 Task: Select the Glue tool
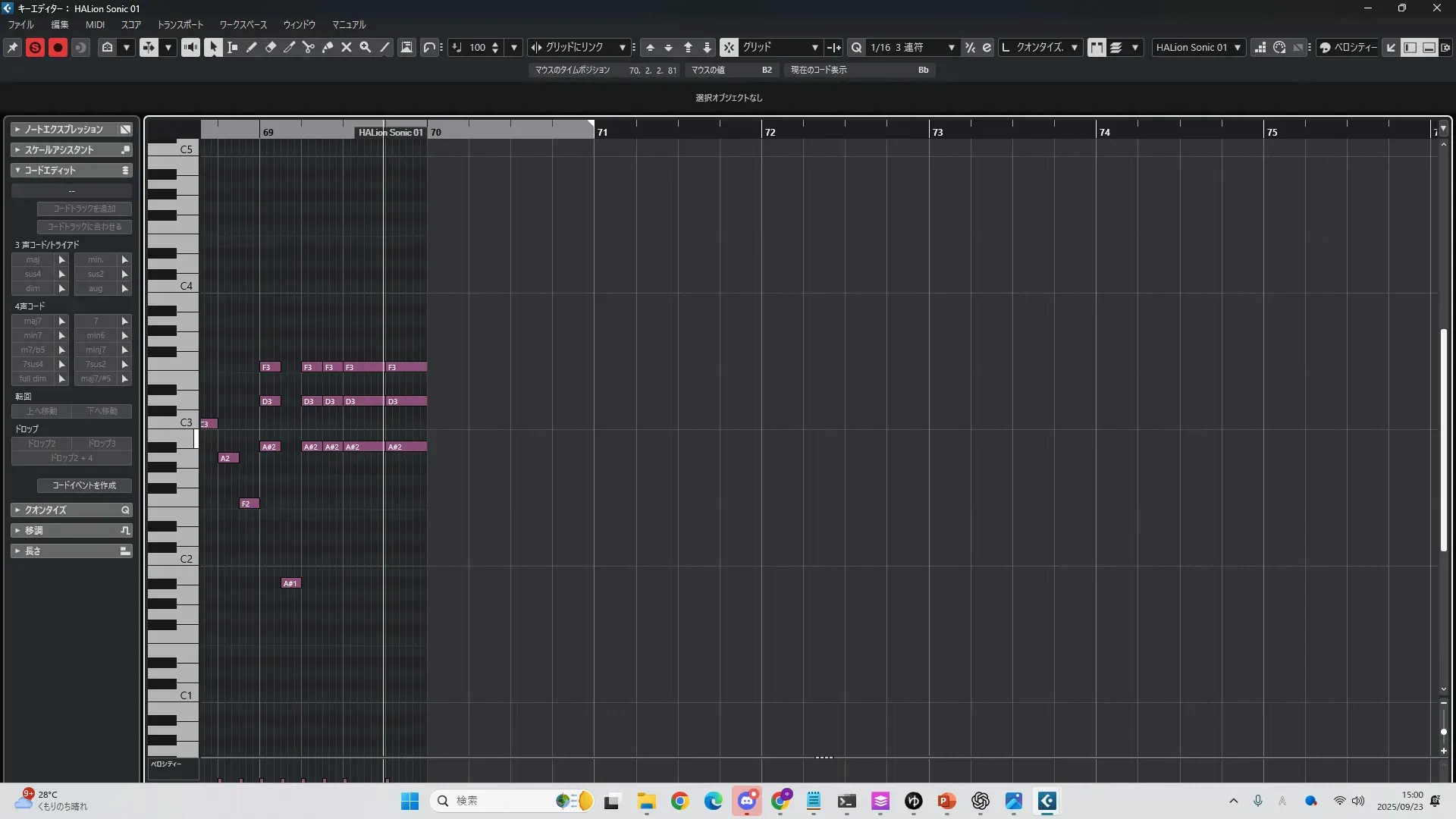328,47
